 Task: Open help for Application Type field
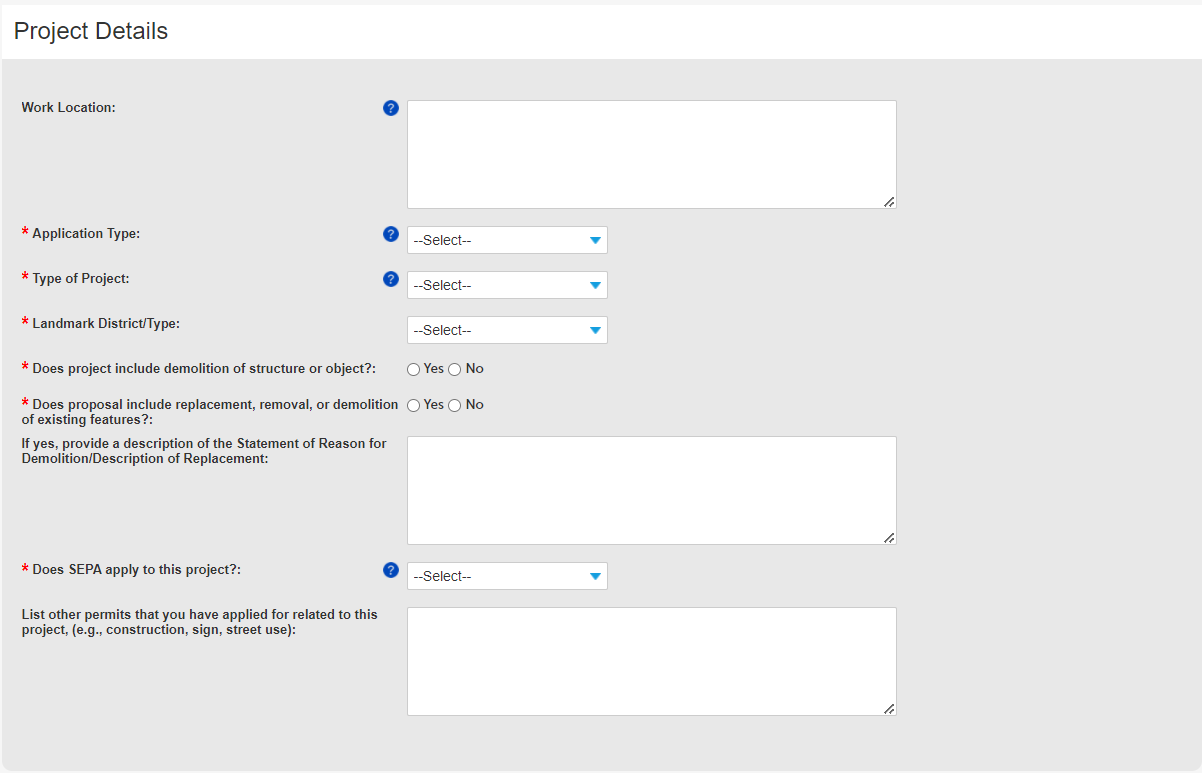391,234
